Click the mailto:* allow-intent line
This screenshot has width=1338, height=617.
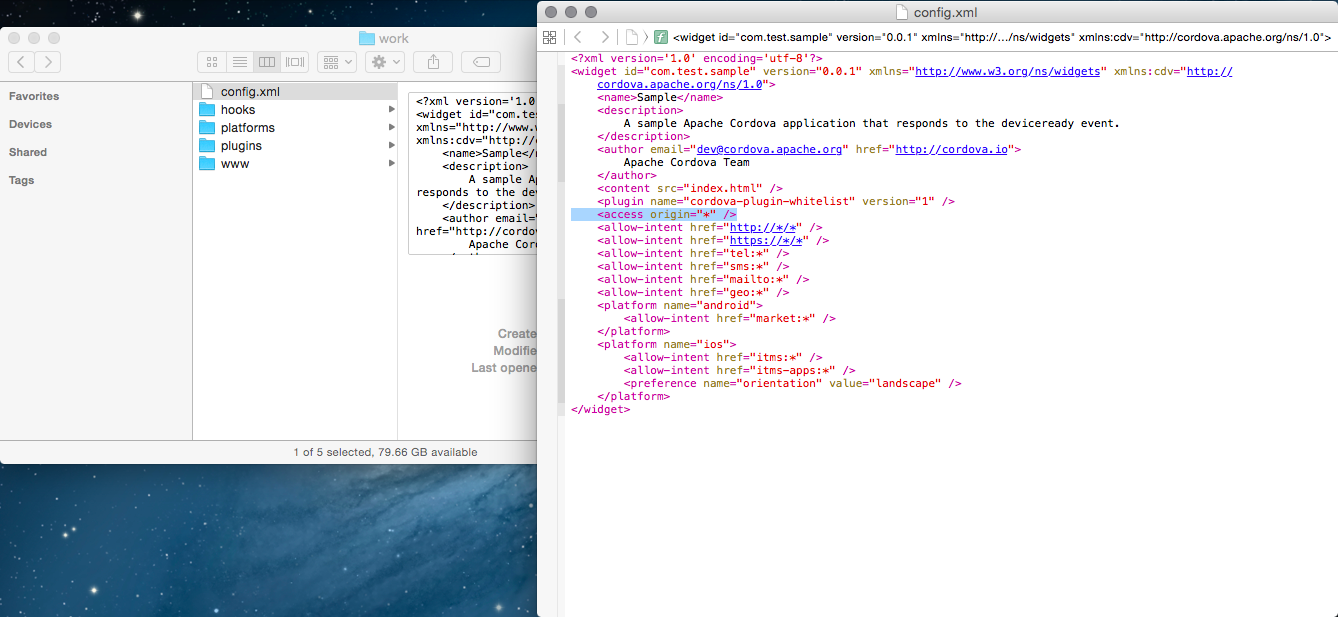click(x=703, y=279)
